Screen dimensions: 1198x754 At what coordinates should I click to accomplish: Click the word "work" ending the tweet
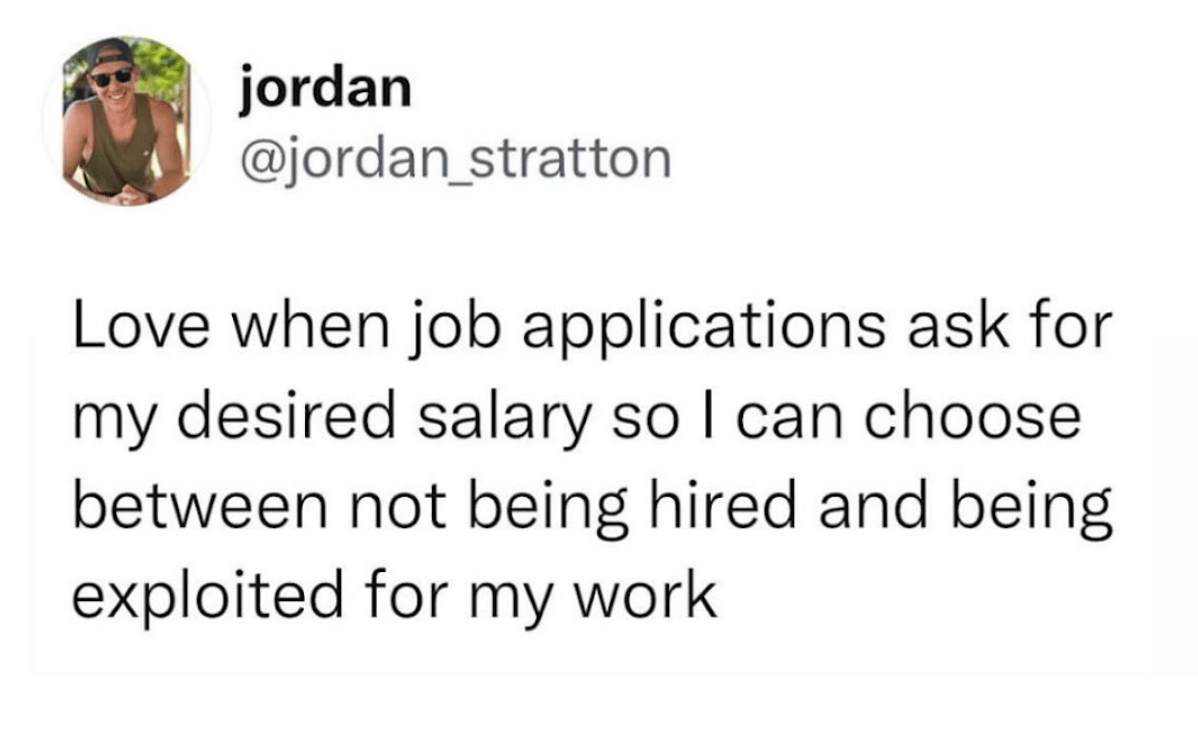click(x=645, y=596)
